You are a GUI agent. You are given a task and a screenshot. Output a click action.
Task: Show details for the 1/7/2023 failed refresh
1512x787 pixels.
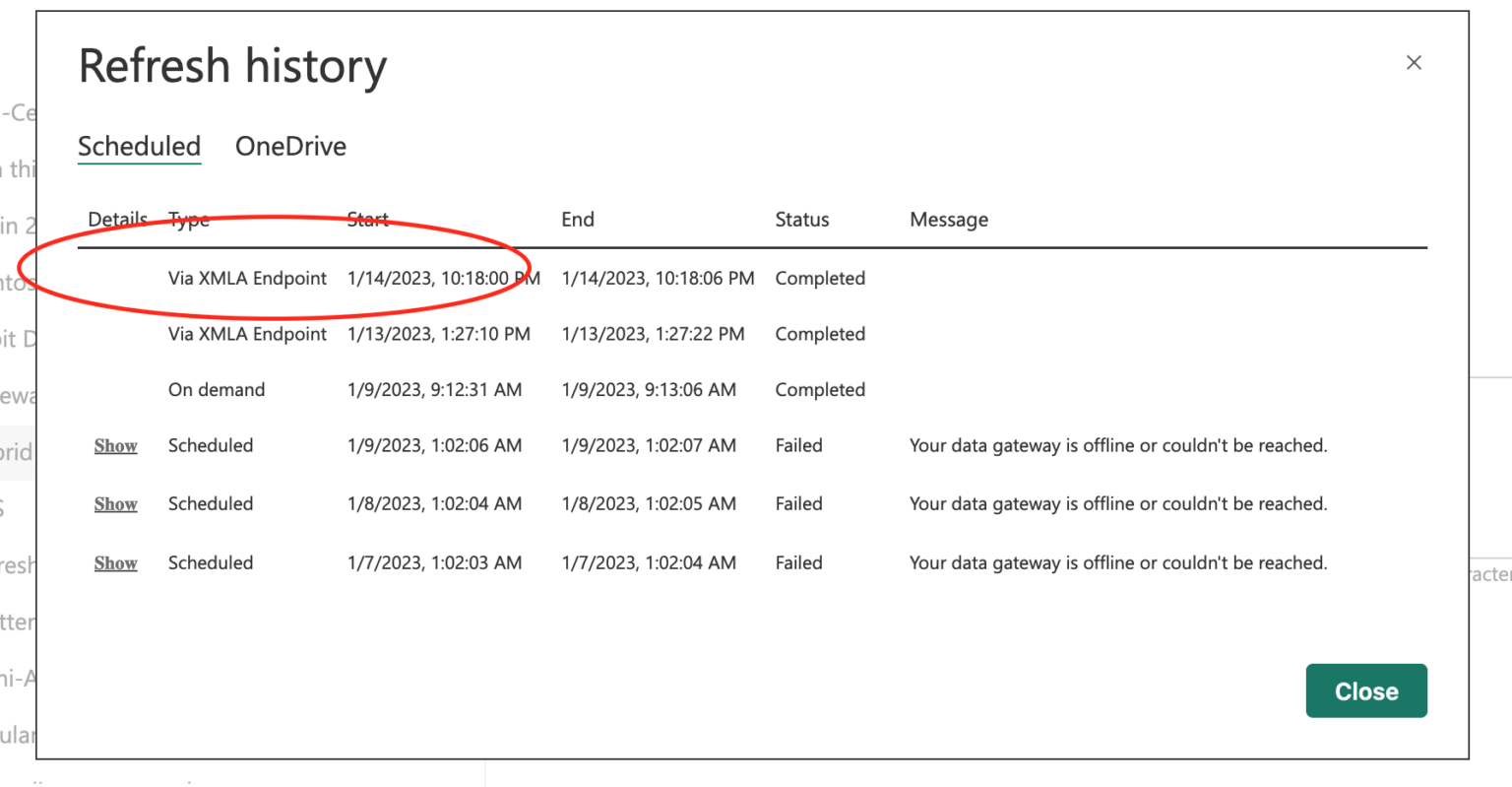pos(115,562)
